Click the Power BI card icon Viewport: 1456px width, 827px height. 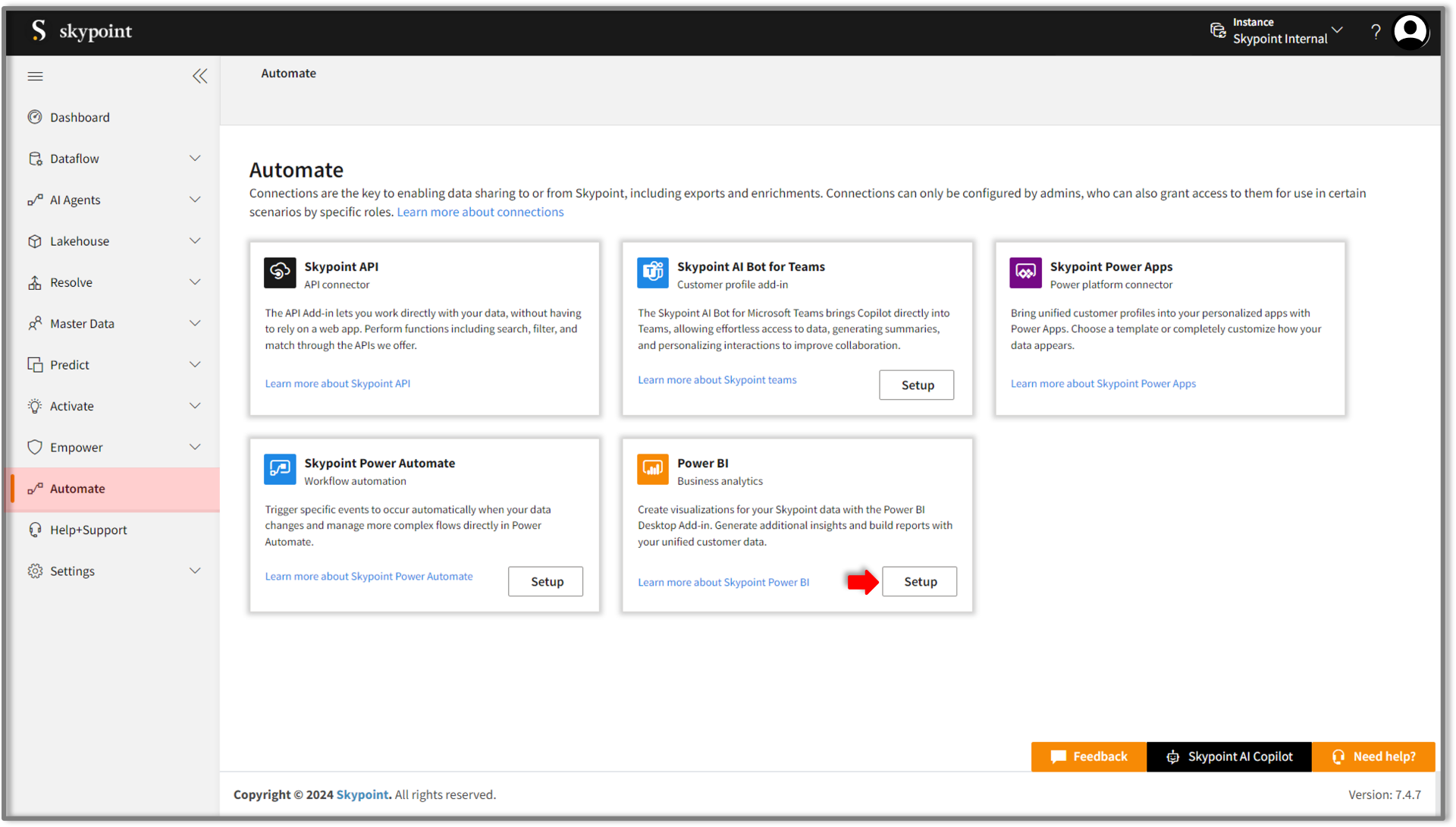click(652, 469)
